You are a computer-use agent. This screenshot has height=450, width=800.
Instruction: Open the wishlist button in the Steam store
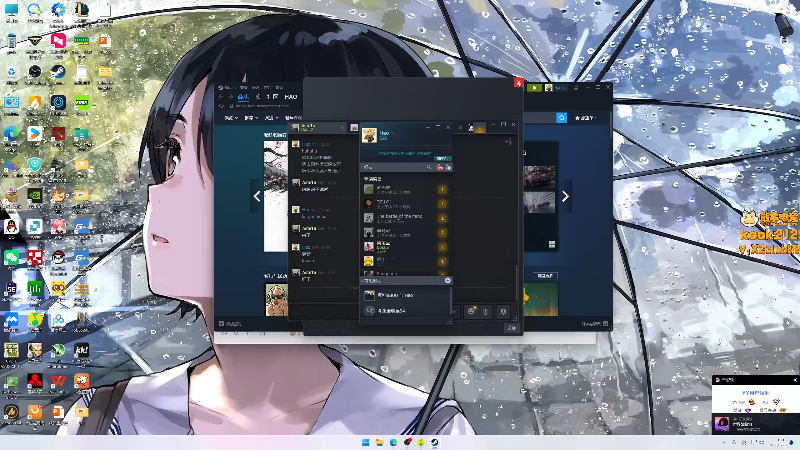point(585,118)
